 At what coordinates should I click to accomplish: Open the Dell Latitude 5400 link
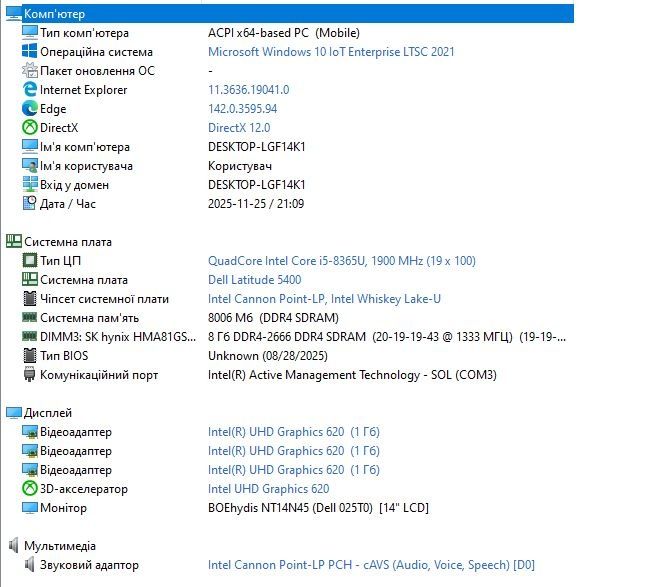(x=255, y=280)
